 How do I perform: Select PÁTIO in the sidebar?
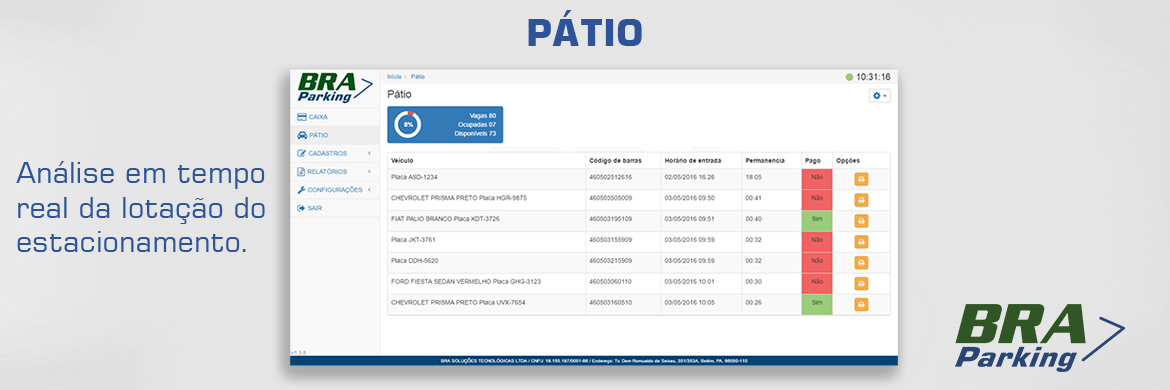pyautogui.click(x=335, y=135)
